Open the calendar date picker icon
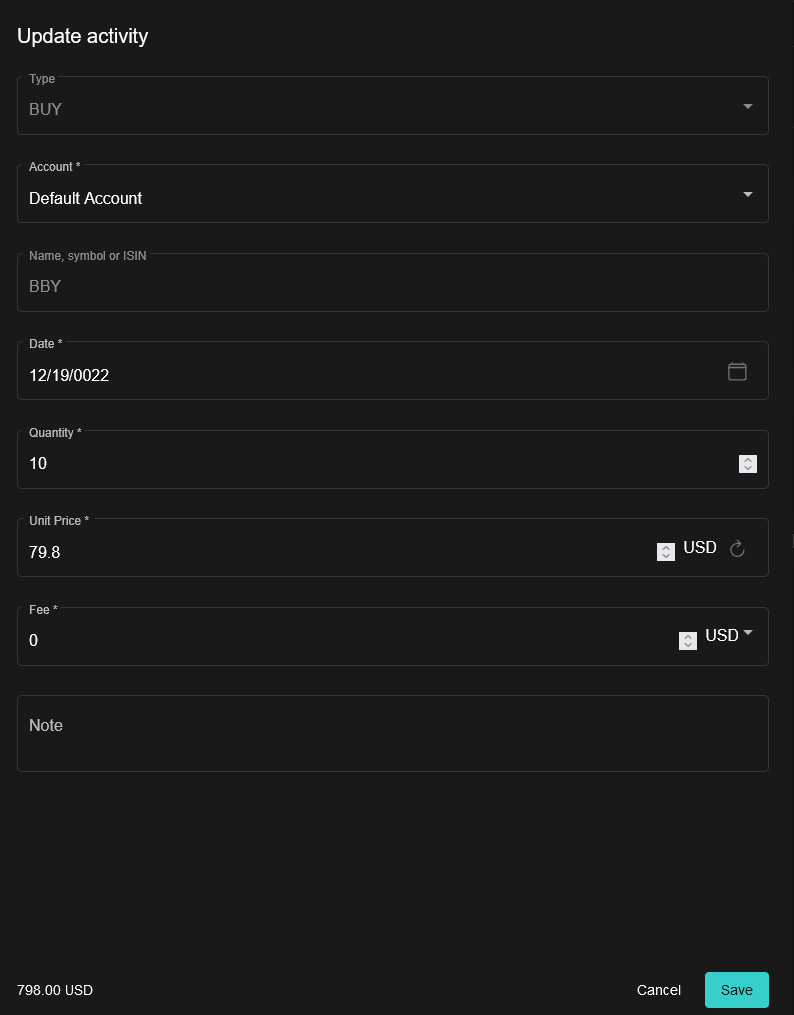The height and width of the screenshot is (1015, 794). [x=737, y=371]
